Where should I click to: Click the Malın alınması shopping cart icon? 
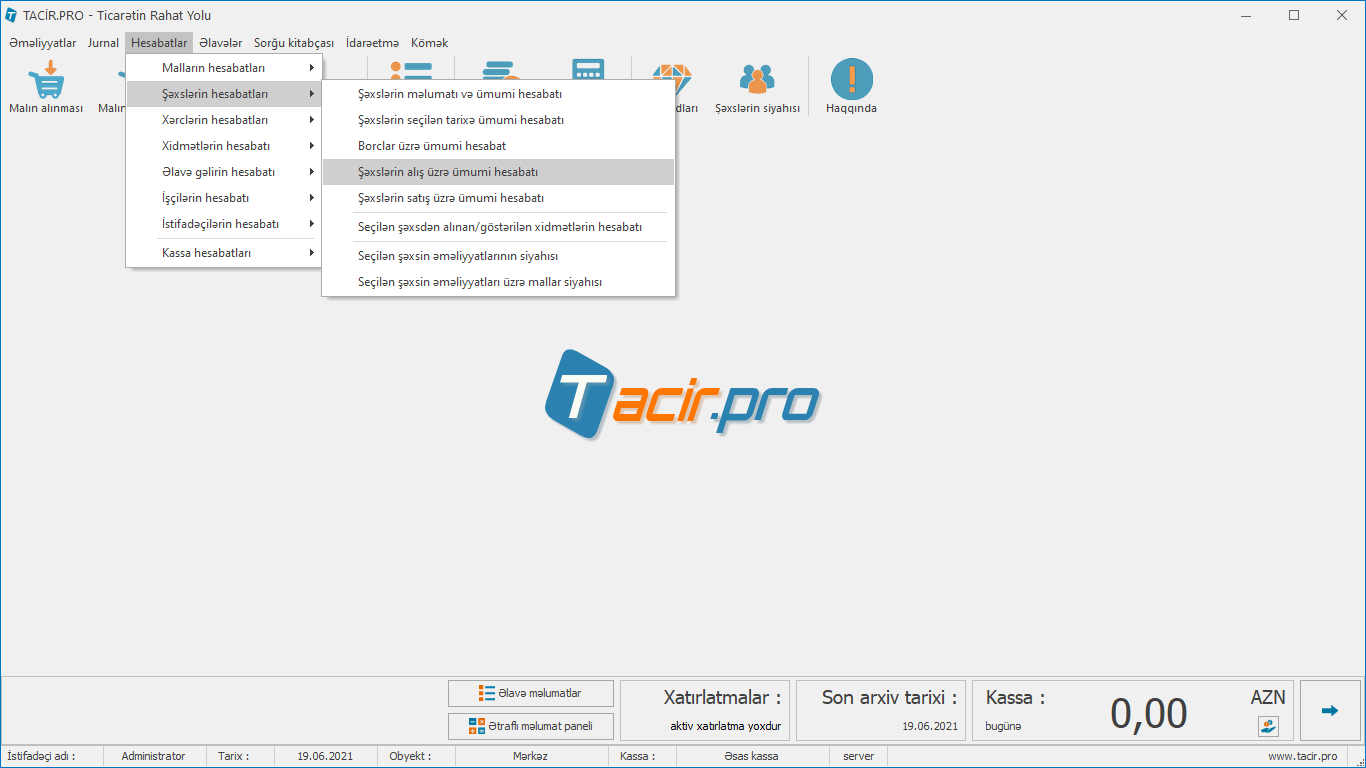[46, 80]
